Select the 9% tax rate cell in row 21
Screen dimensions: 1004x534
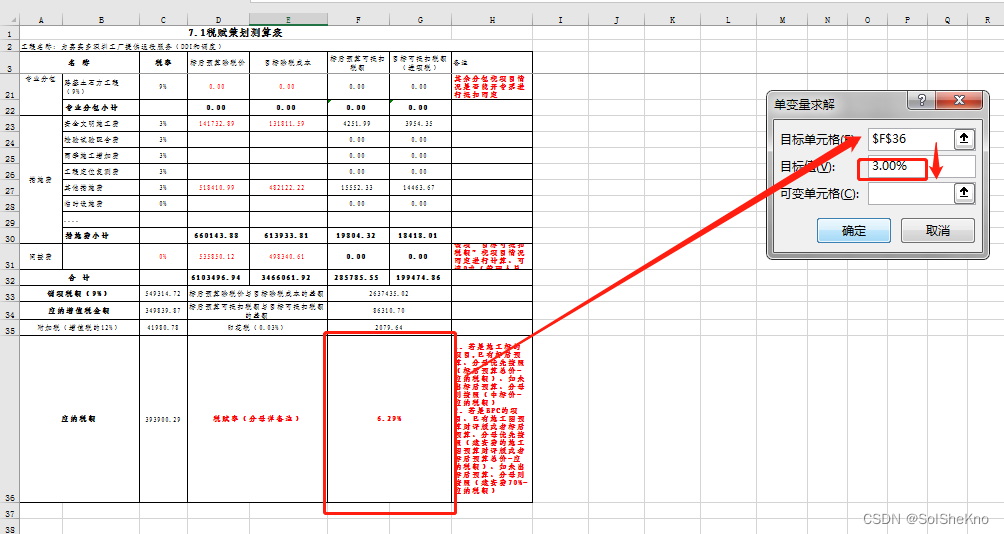(x=163, y=86)
